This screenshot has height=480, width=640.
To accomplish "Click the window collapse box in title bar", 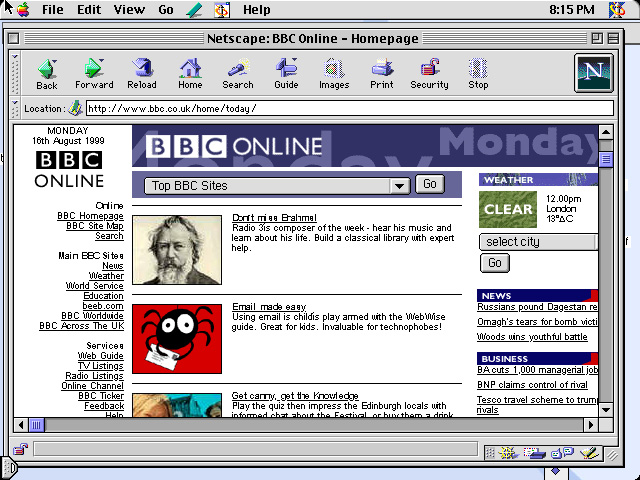I will point(613,38).
